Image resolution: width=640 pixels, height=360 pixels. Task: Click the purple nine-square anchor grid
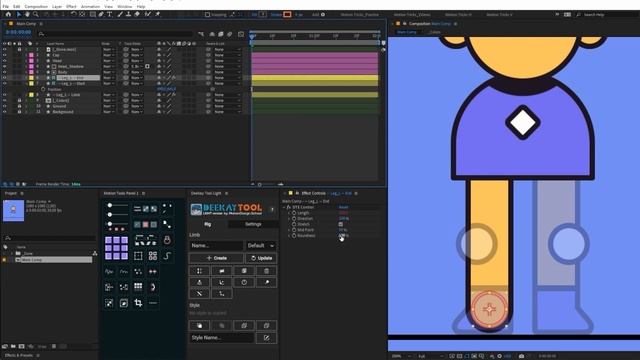[116, 248]
